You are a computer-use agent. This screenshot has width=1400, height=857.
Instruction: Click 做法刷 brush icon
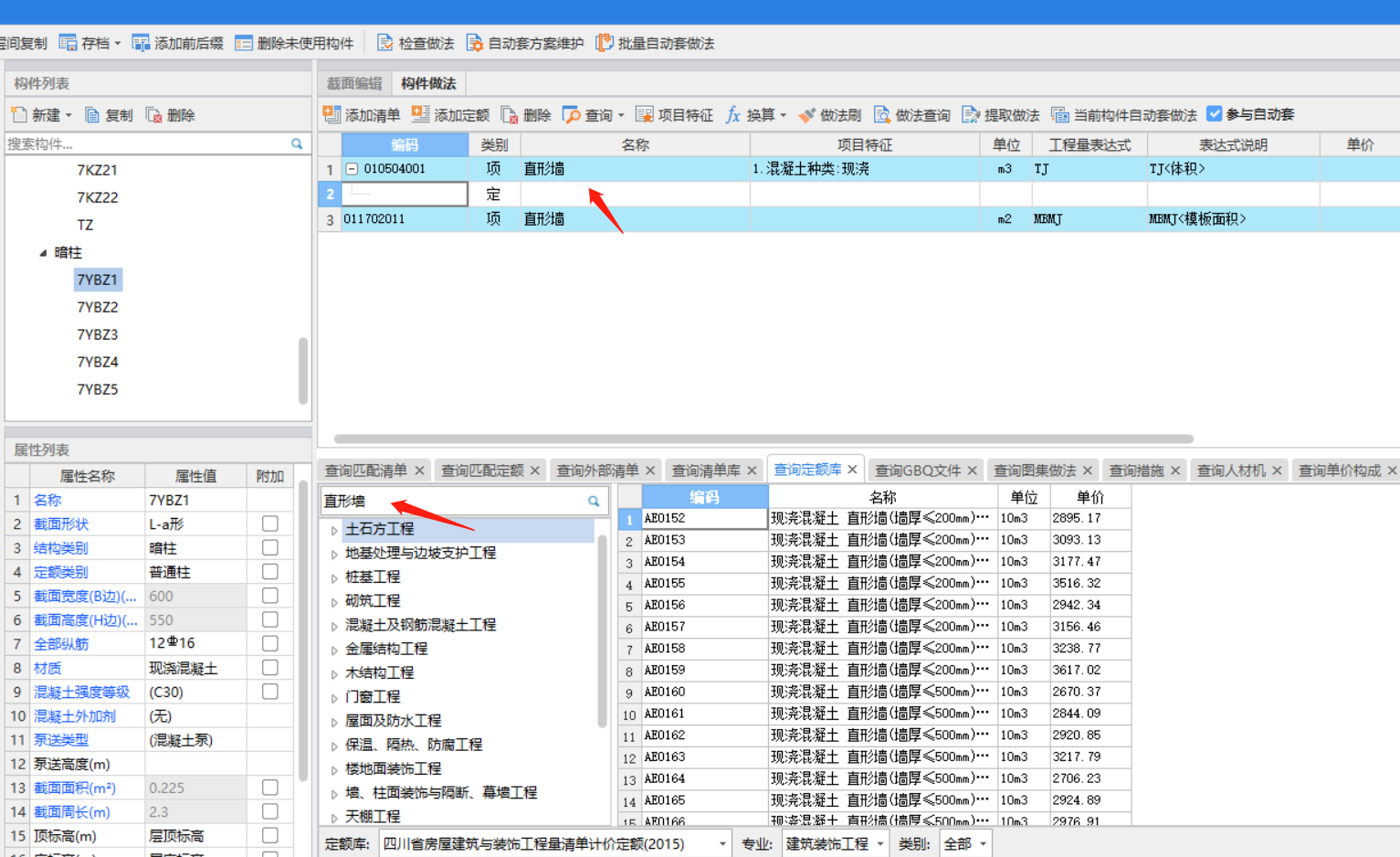click(806, 115)
